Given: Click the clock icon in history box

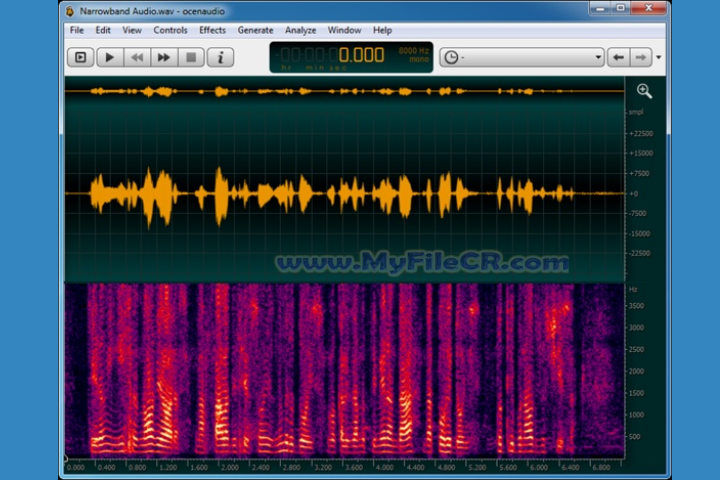Looking at the screenshot, I should pyautogui.click(x=451, y=57).
